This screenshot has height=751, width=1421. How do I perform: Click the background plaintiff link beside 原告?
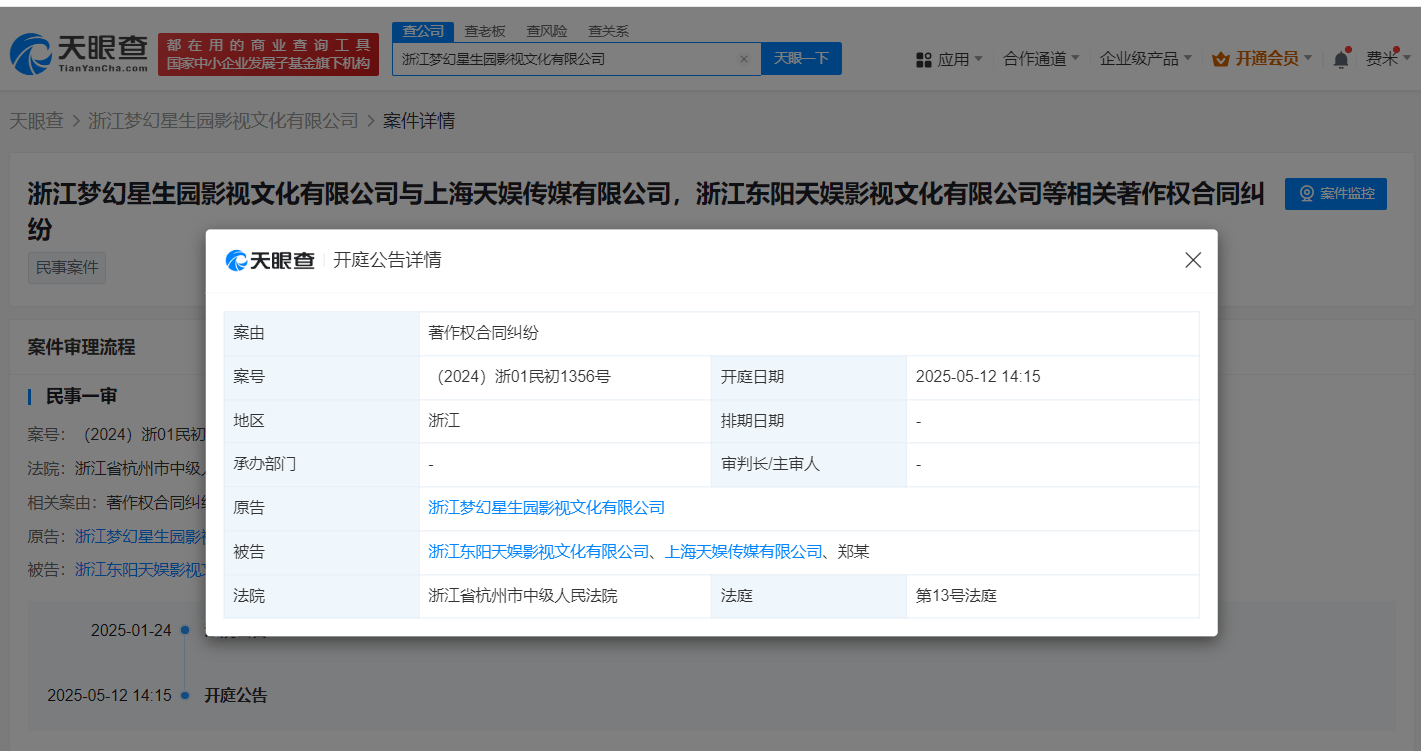[140, 536]
